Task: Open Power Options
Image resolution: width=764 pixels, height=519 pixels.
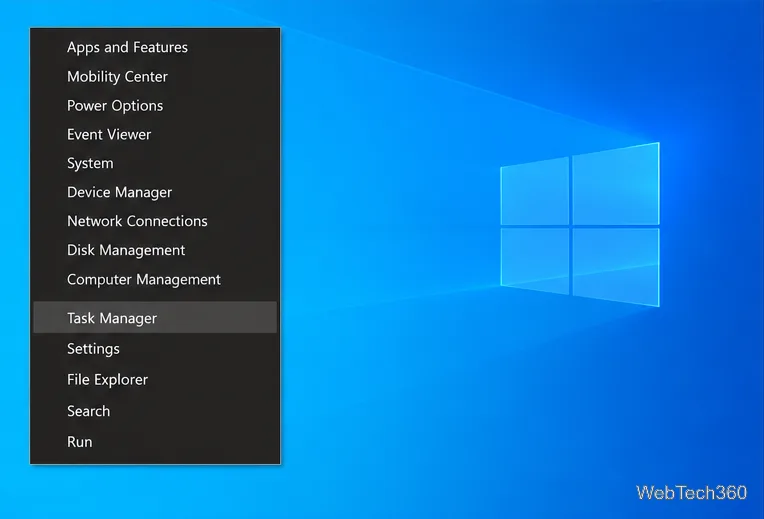Action: (155, 106)
